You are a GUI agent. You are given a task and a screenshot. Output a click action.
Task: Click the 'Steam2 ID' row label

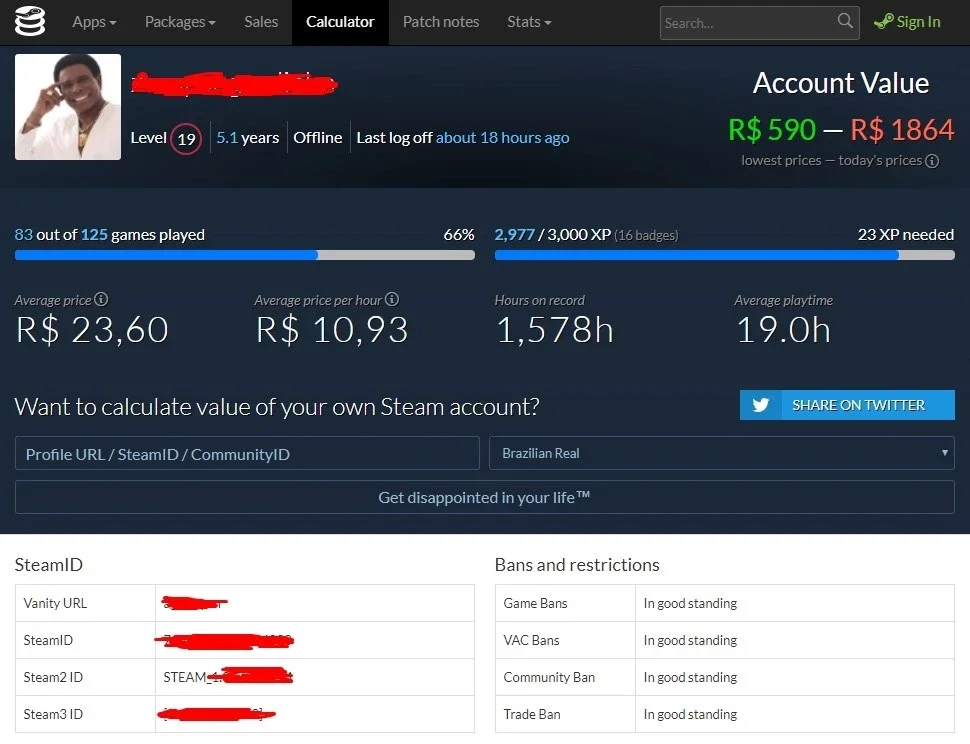click(53, 677)
